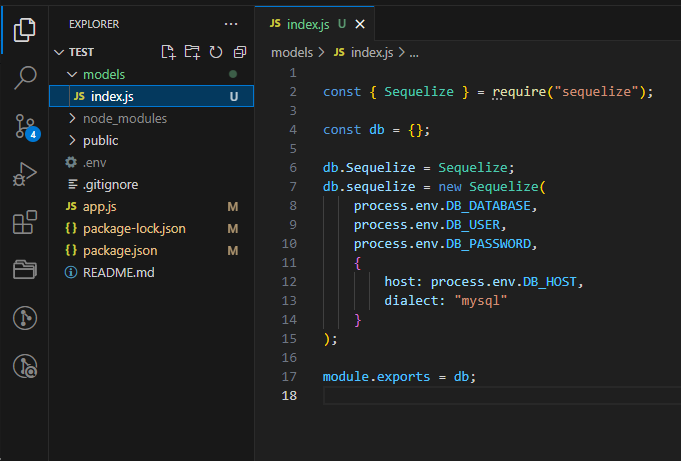Collapse the models folder

point(104,74)
